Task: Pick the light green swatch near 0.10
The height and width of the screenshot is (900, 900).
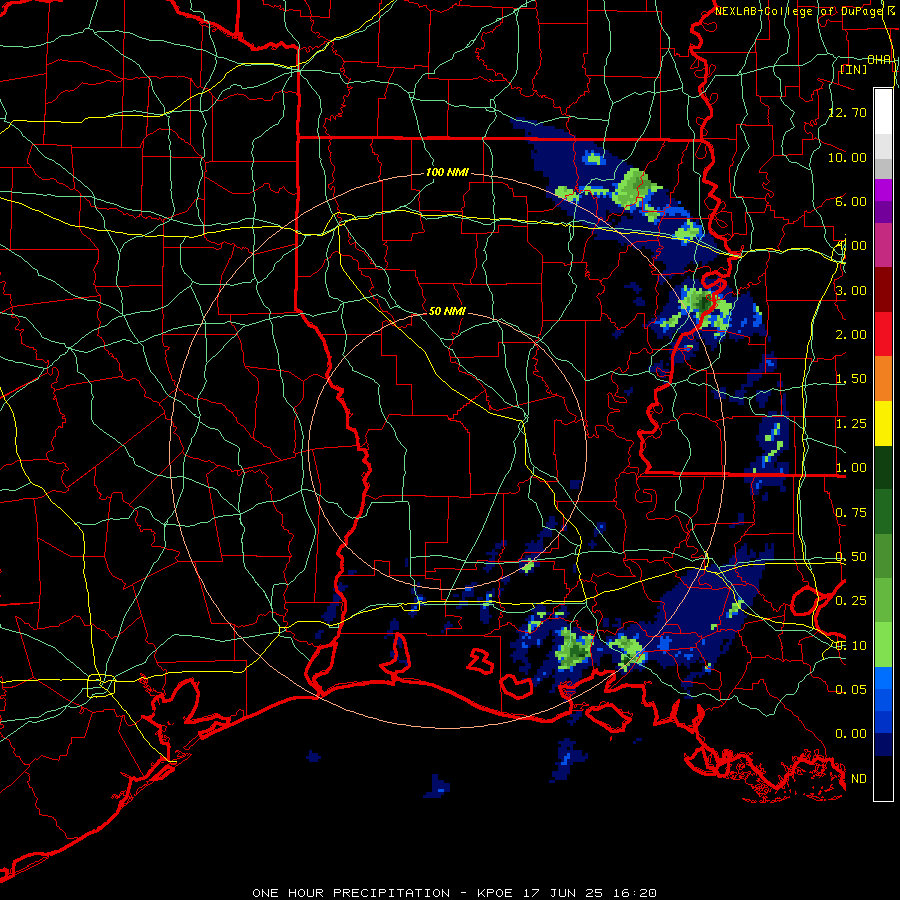Action: click(x=883, y=645)
